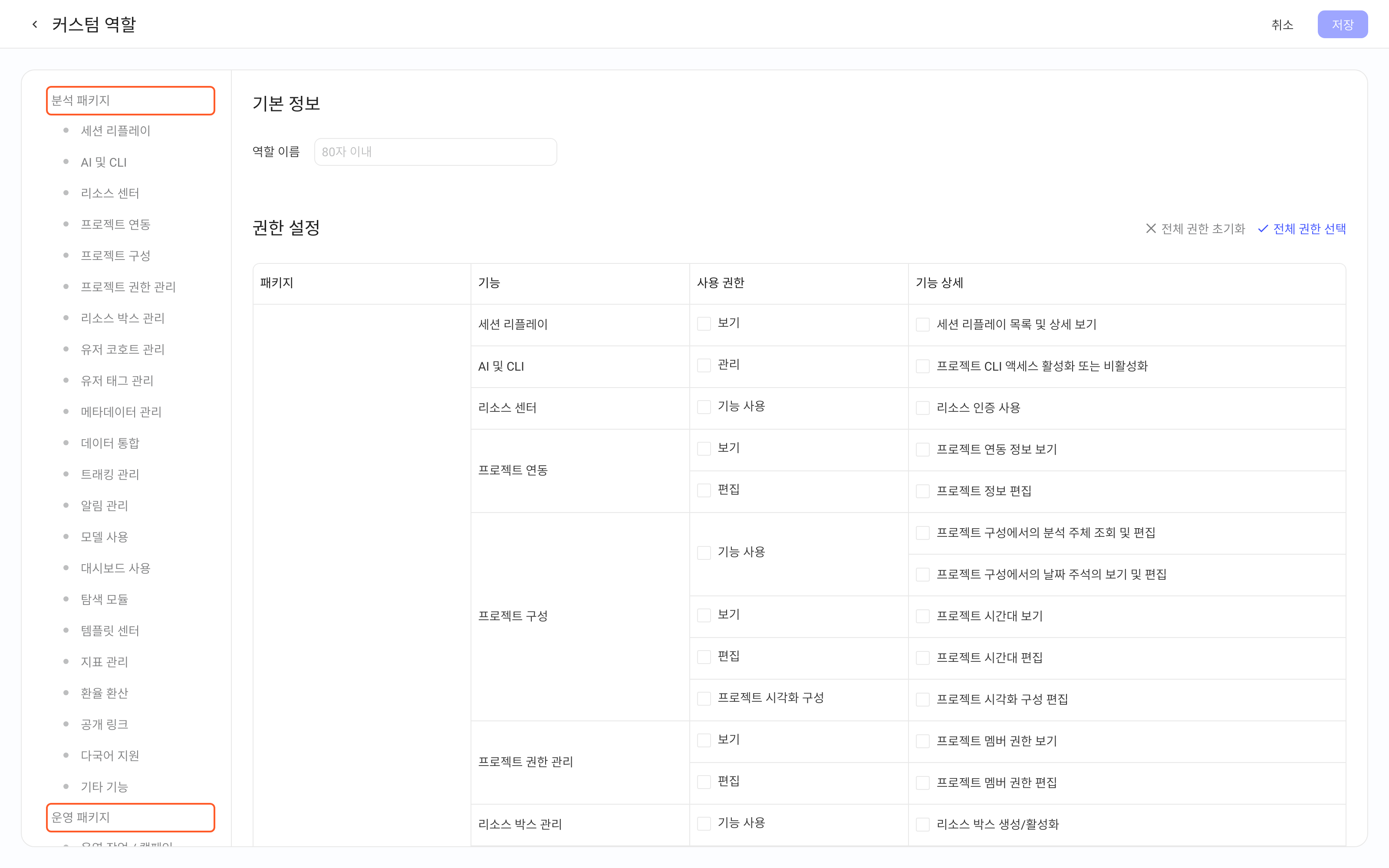Tick 프로젝트 시간대 편집 checkbox
The image size is (1389, 868).
[923, 658]
